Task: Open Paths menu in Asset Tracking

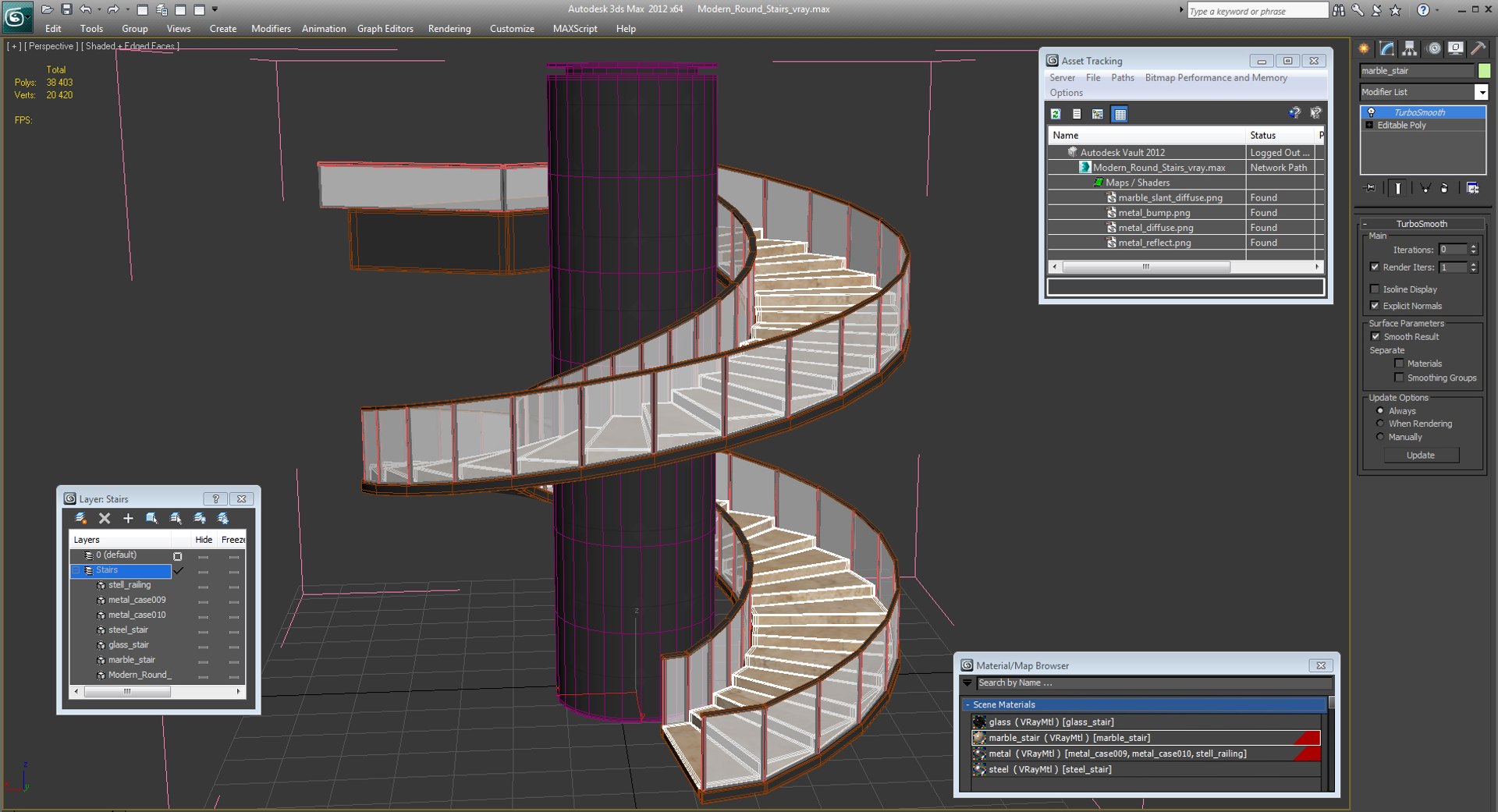Action: pos(1122,78)
